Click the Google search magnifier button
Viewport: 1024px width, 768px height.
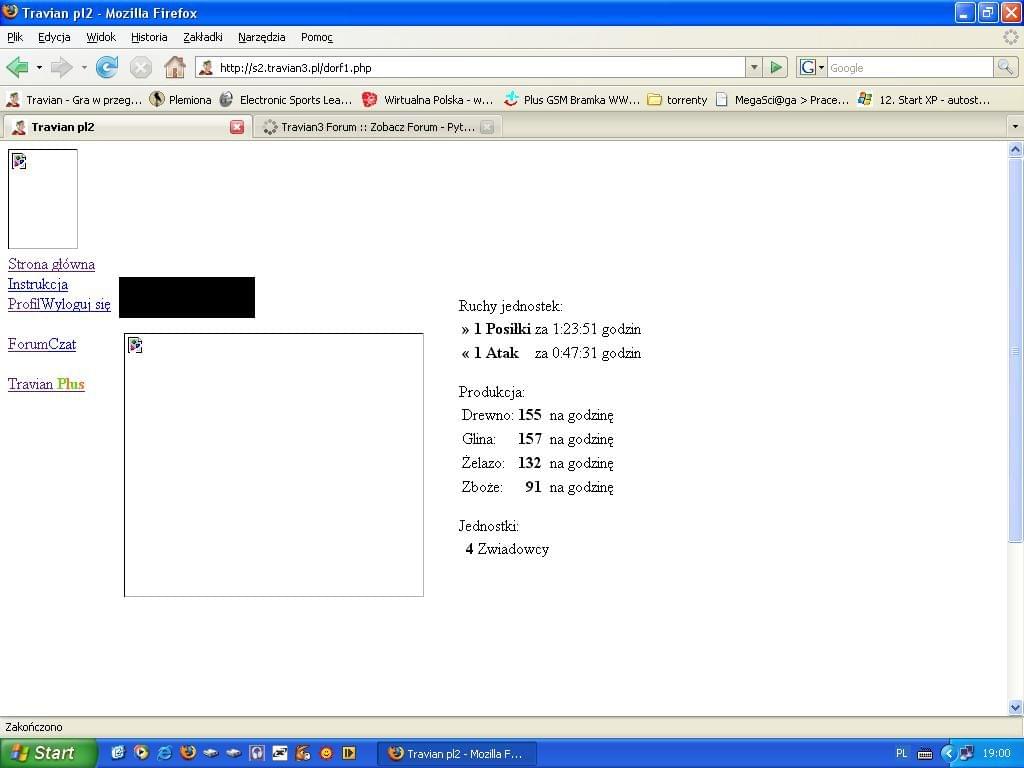[x=1005, y=67]
